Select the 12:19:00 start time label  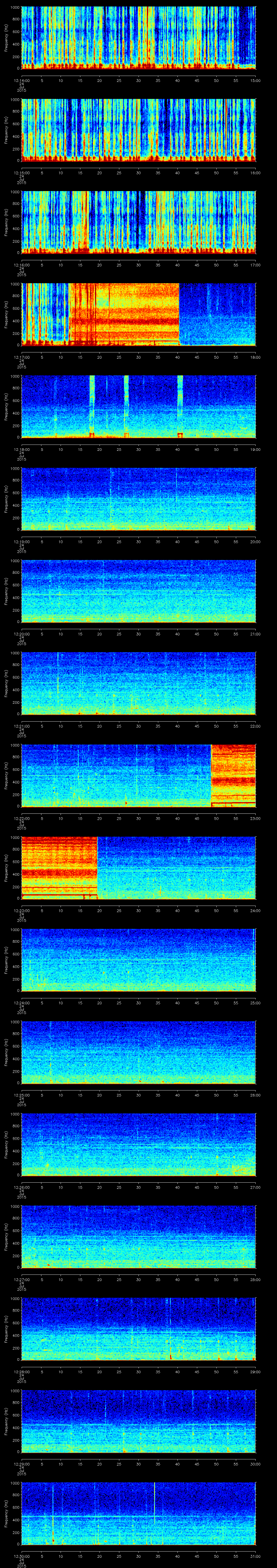tap(22, 542)
